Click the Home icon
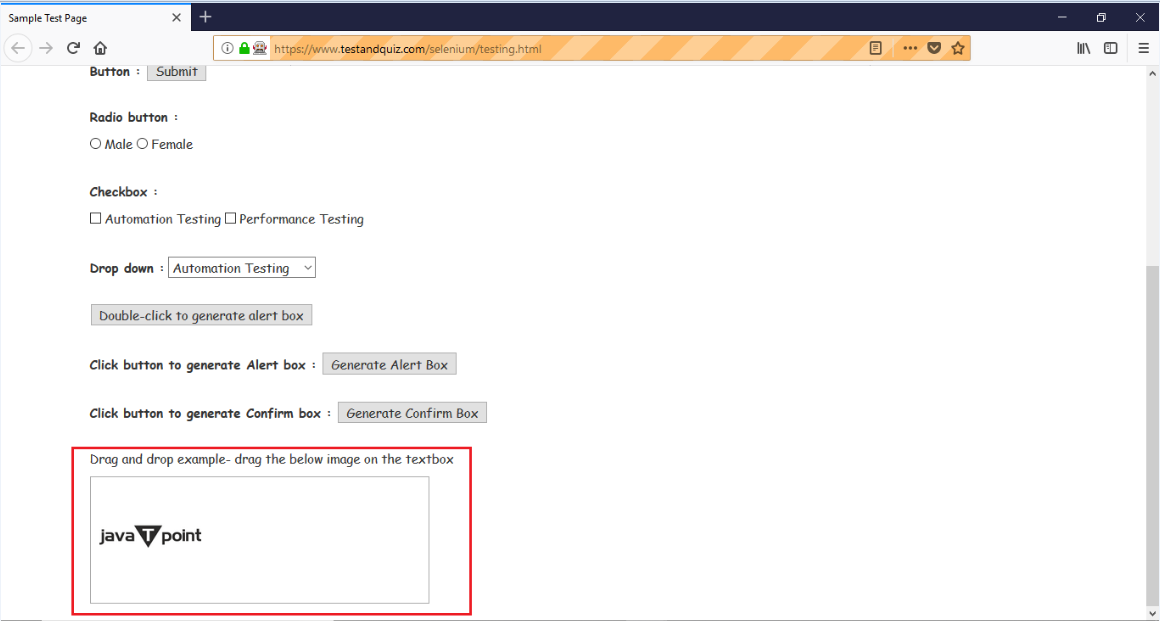 click(x=100, y=47)
